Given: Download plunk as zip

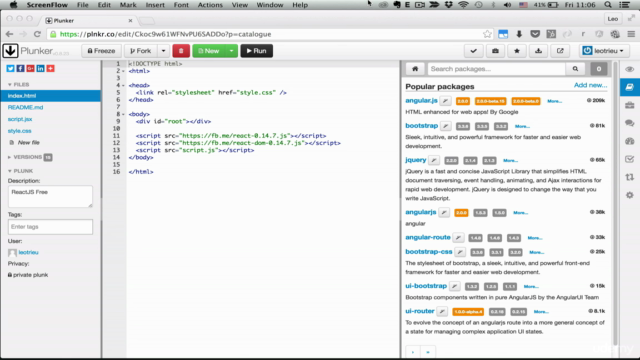Looking at the screenshot, I should pos(538,51).
